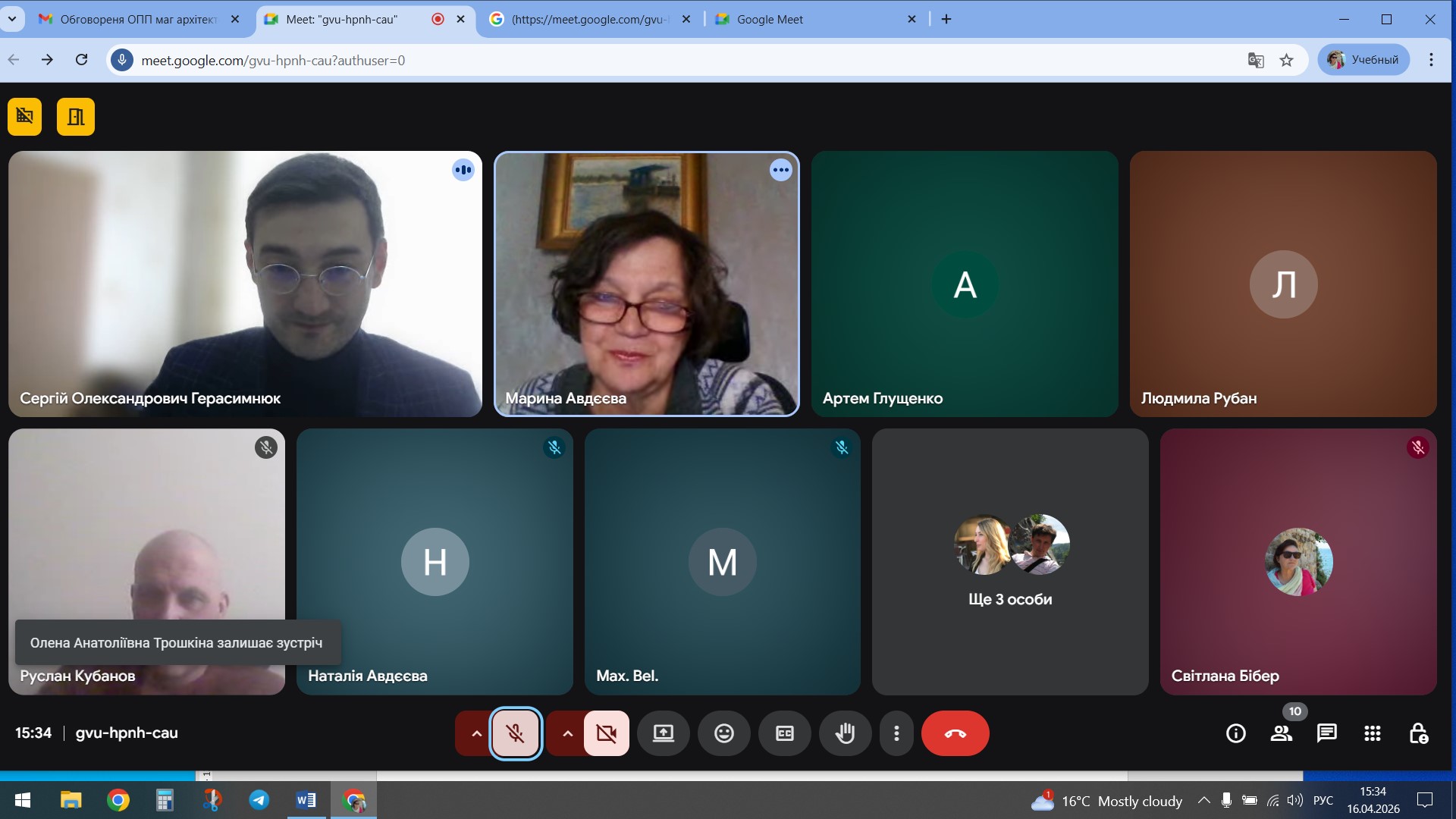Screen dimensions: 1456x819
Task: Open meeting details info icon
Action: [1235, 733]
